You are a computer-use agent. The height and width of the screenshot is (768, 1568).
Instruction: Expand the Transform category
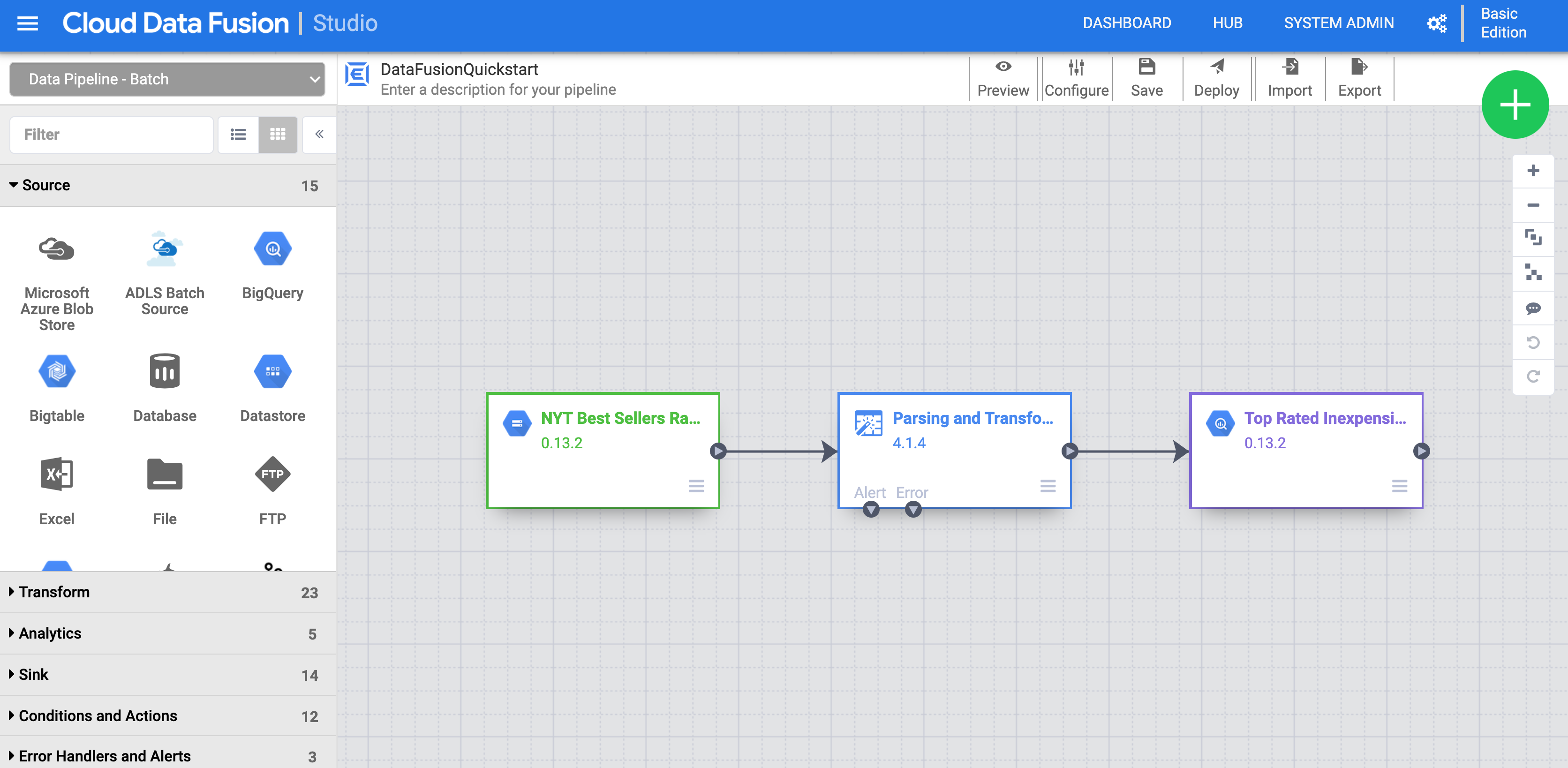click(54, 591)
